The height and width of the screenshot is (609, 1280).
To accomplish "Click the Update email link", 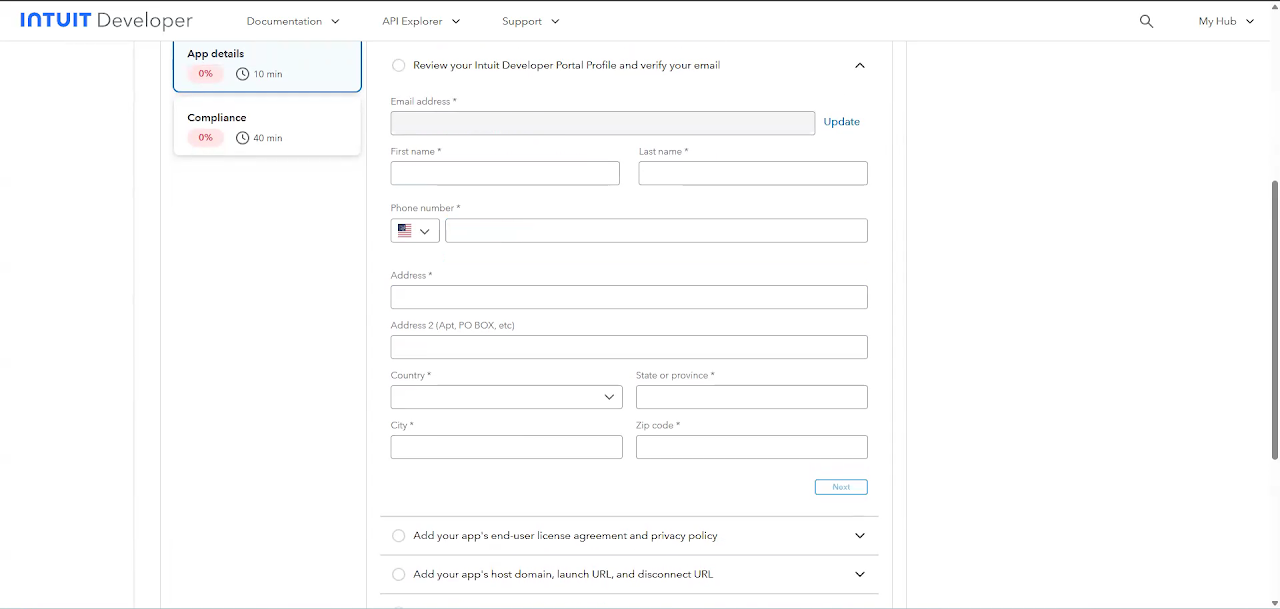I will tap(841, 122).
